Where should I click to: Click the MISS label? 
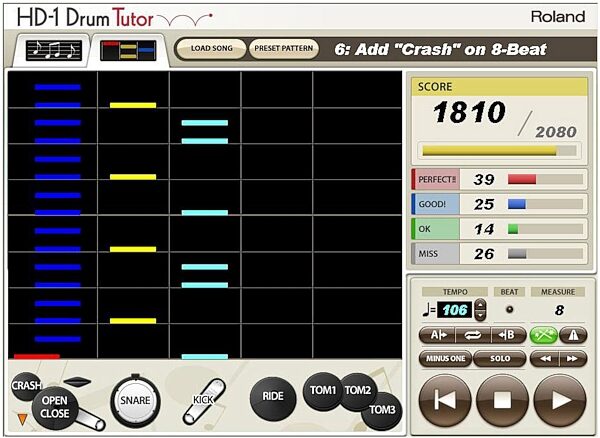point(428,254)
